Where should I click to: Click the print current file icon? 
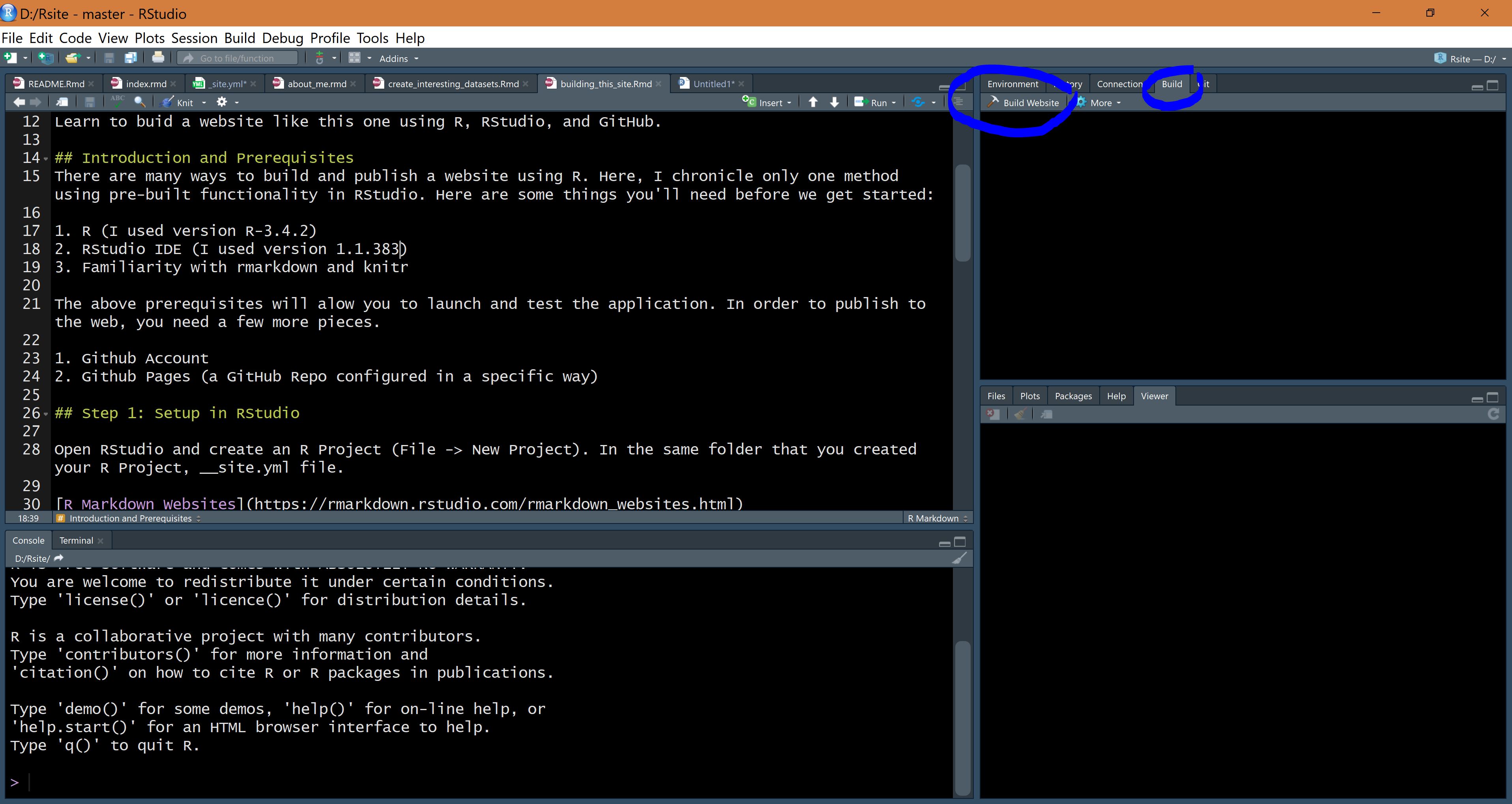(158, 58)
